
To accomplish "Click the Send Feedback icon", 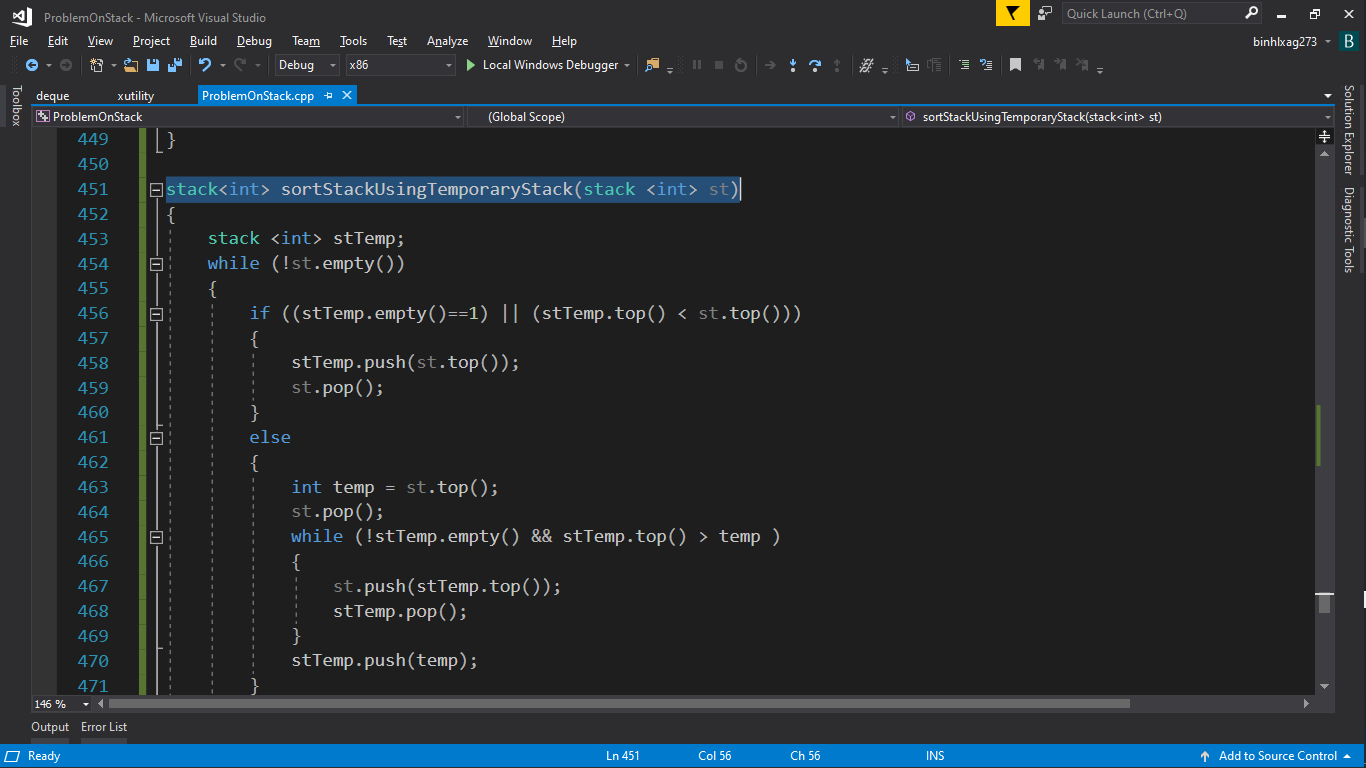I will click(x=1045, y=13).
